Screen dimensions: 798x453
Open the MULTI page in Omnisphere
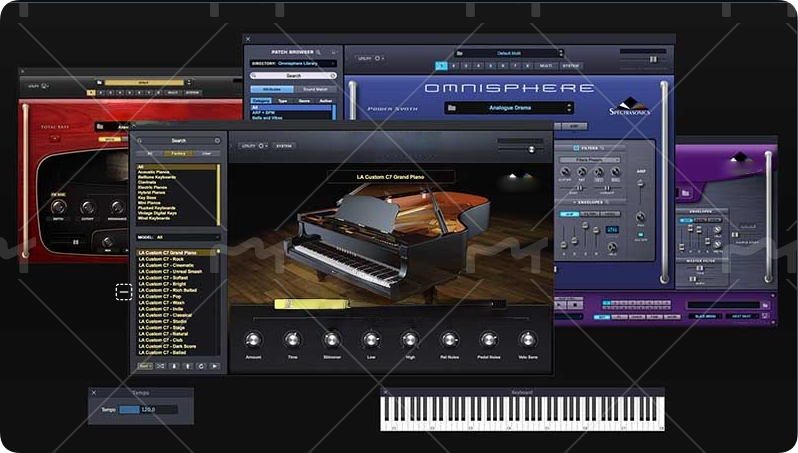pyautogui.click(x=545, y=66)
